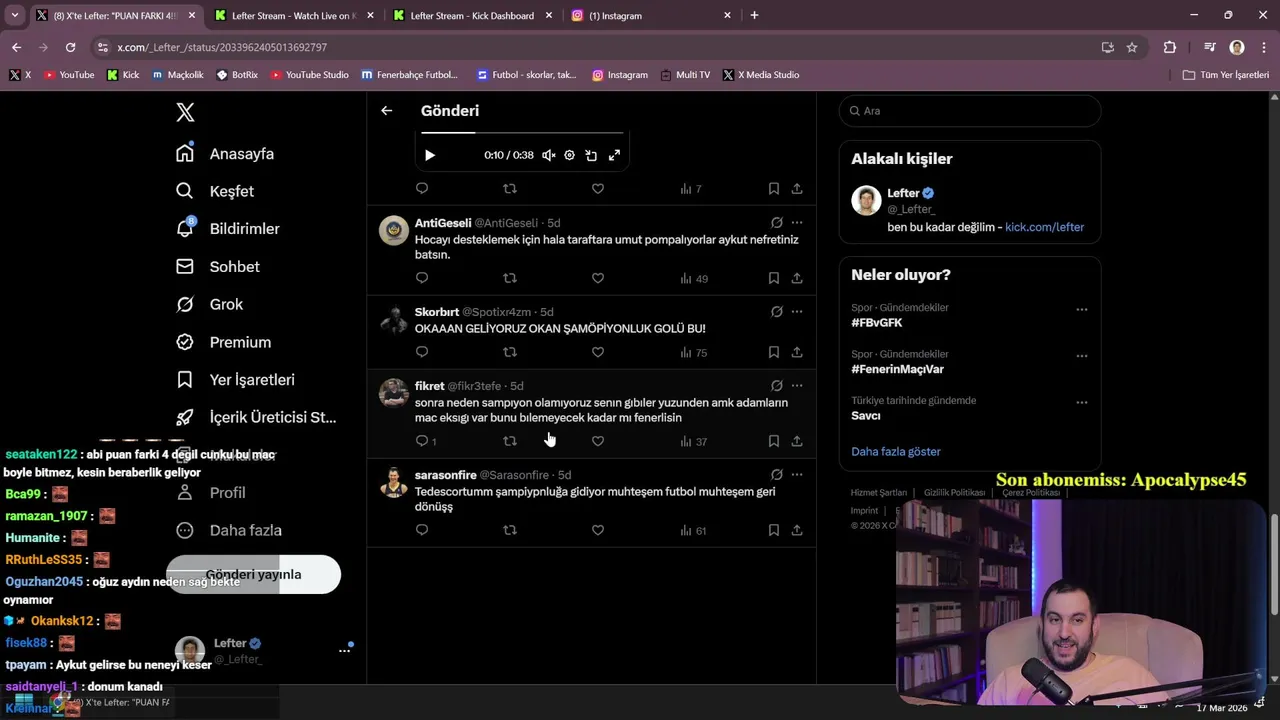The image size is (1280, 720).
Task: Click Daha fazla göster link
Action: (x=896, y=452)
